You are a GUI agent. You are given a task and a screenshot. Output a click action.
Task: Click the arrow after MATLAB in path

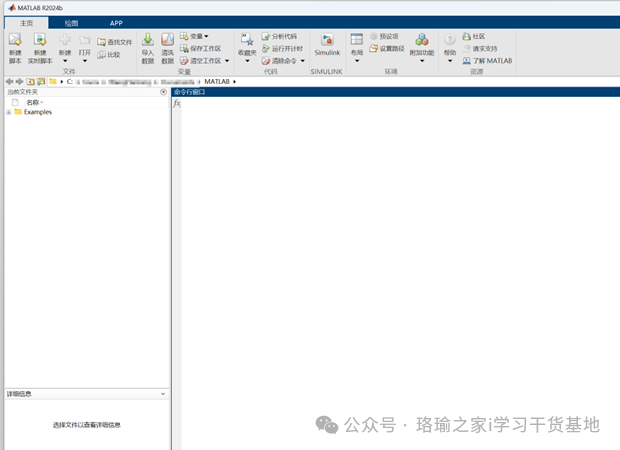234,81
